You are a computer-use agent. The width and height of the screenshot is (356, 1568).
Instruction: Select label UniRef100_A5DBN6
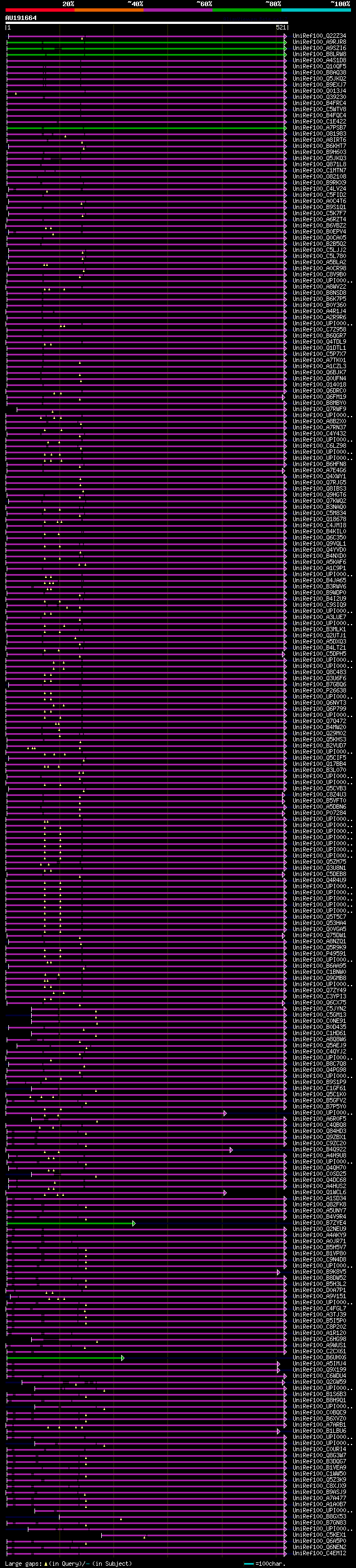(x=319, y=807)
